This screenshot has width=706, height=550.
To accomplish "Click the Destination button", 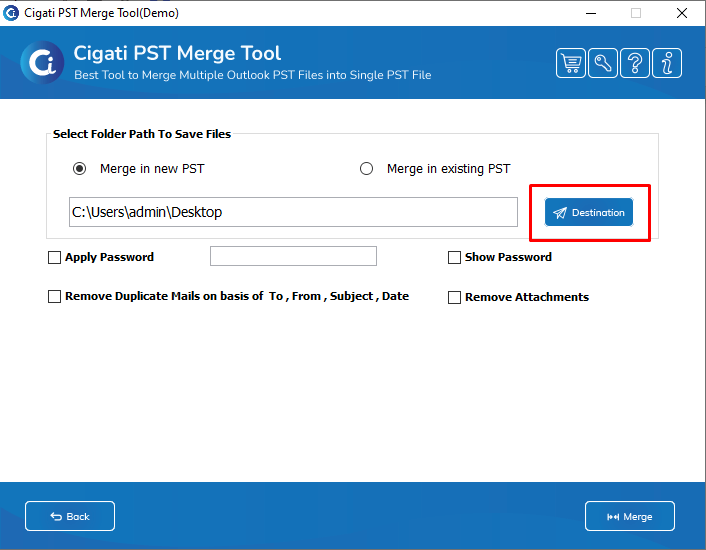I will (x=588, y=212).
